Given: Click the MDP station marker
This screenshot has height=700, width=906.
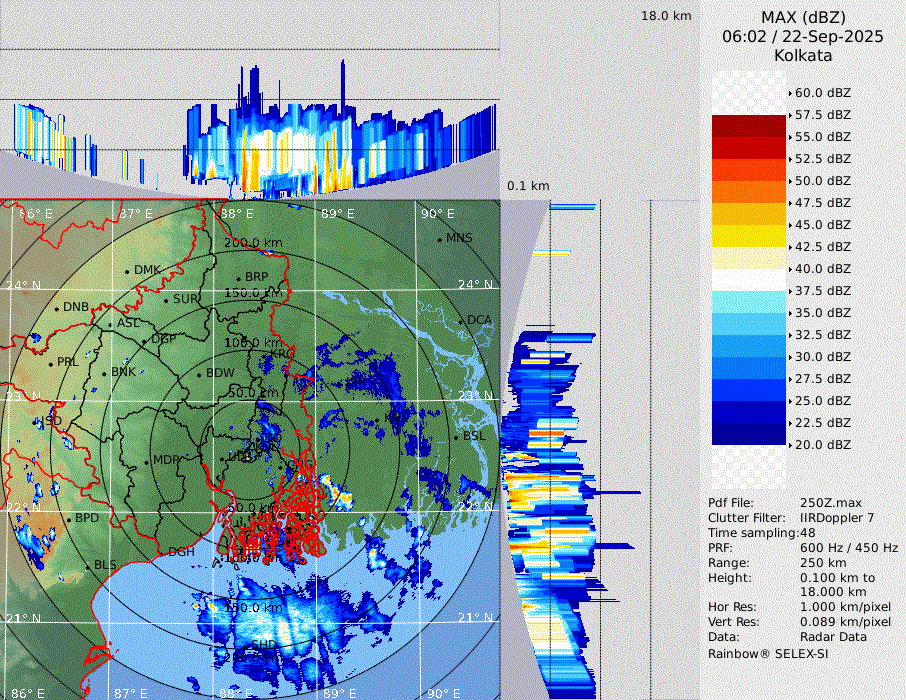Looking at the screenshot, I should tap(146, 461).
